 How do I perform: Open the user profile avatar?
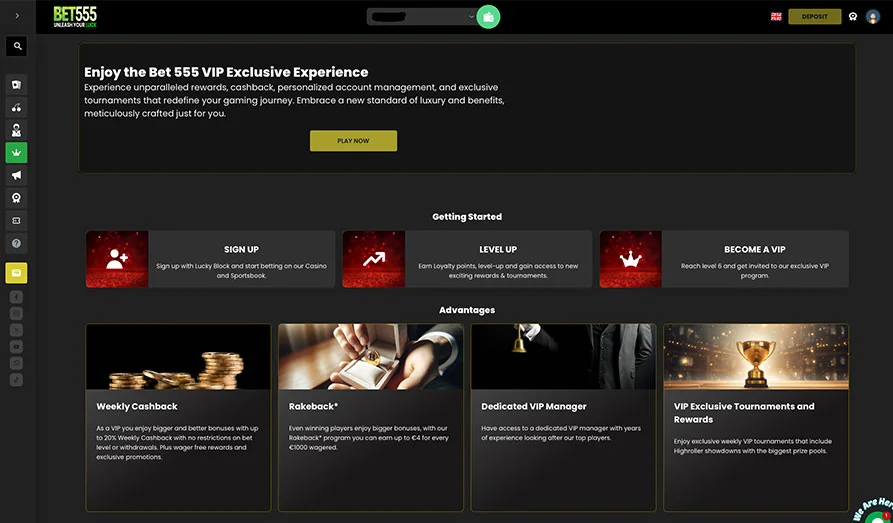872,17
